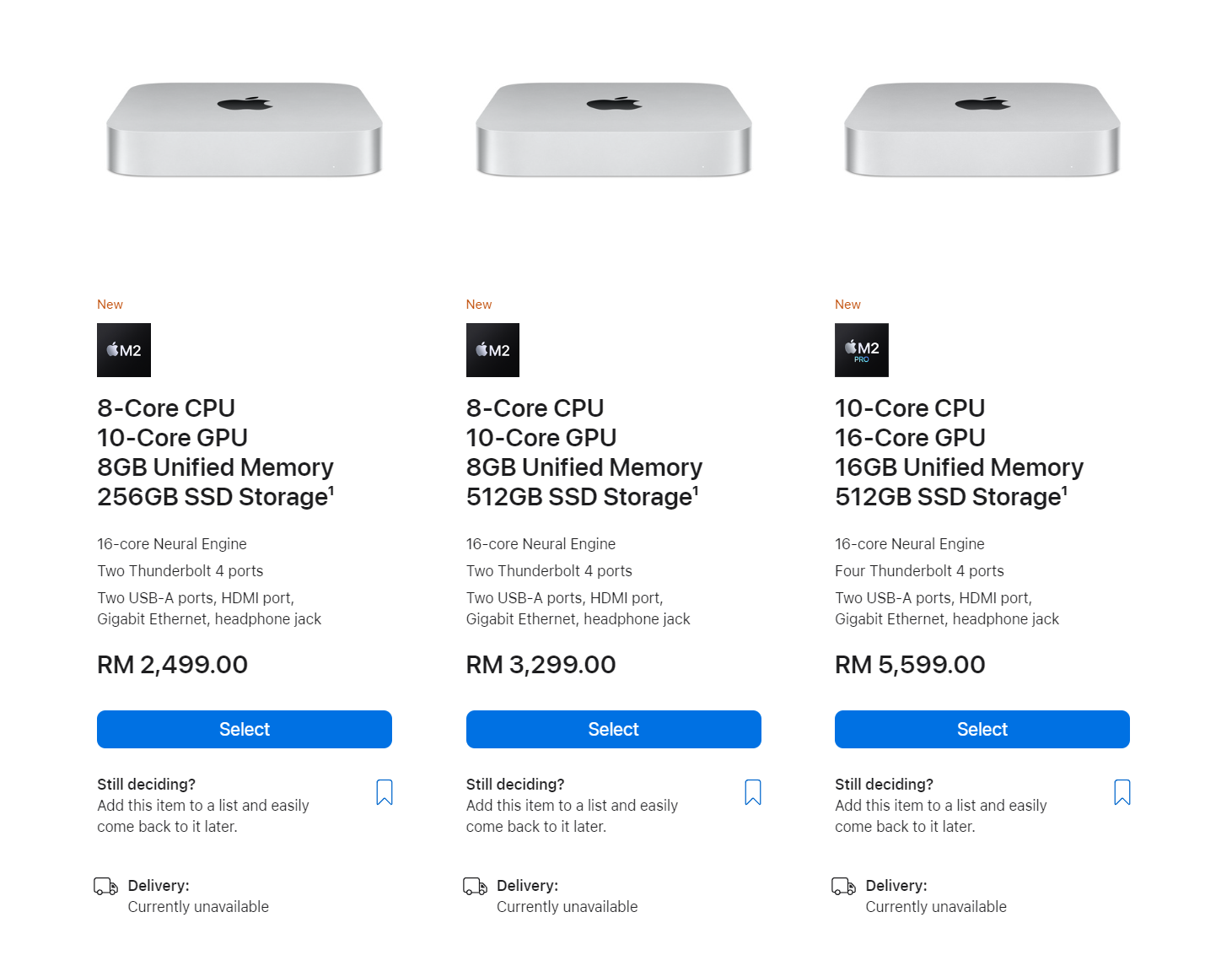Click the 10-Core CPU 16-Core GPU heading
Image resolution: width=1232 pixels, height=966 pixels.
click(x=911, y=423)
